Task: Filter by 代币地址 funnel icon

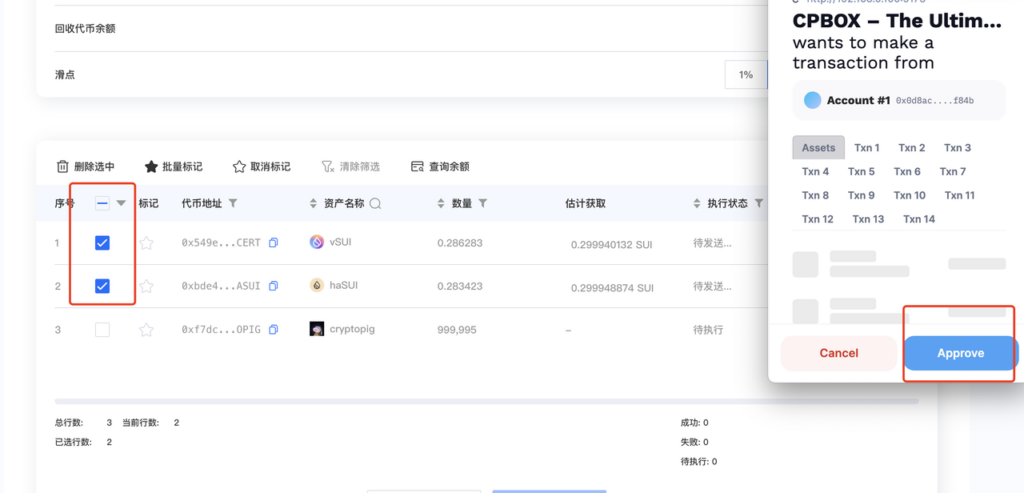Action: [232, 204]
